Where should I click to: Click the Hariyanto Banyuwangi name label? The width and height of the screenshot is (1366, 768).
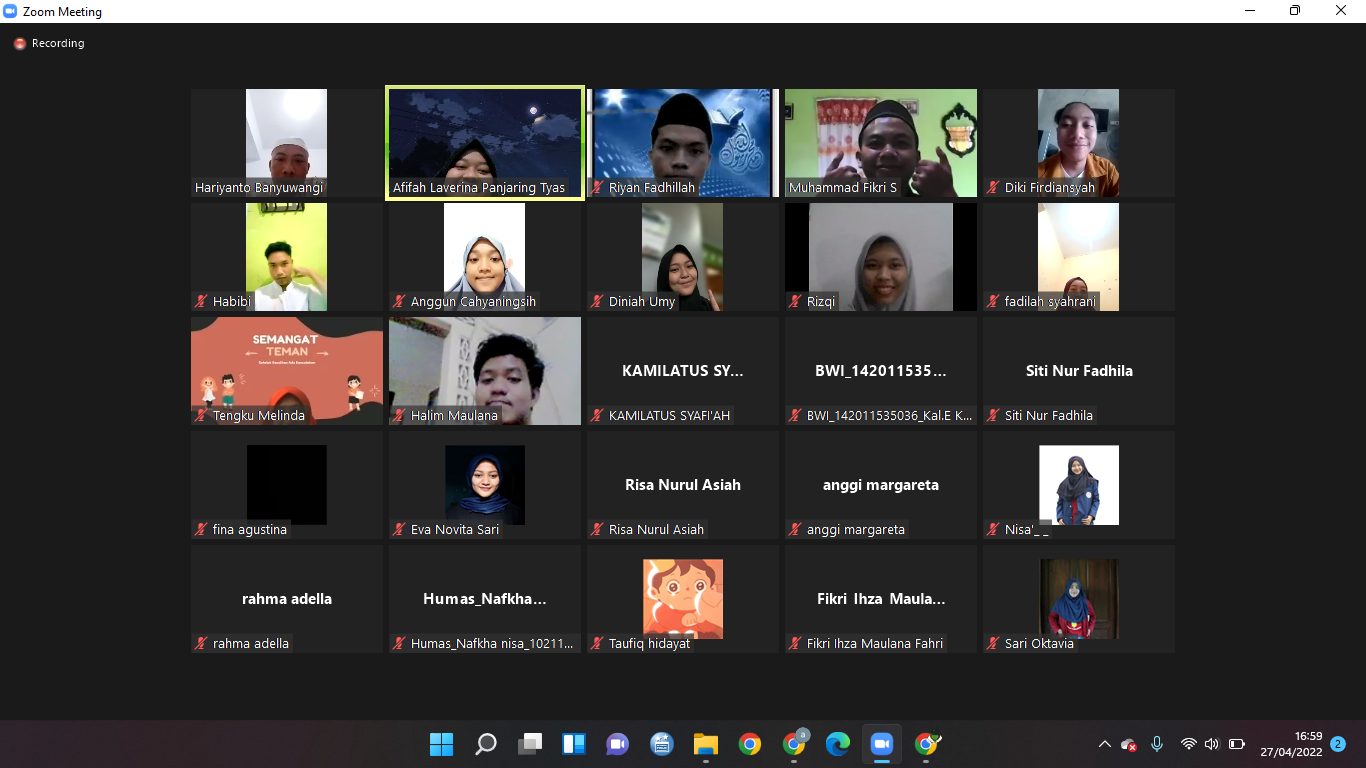[259, 188]
